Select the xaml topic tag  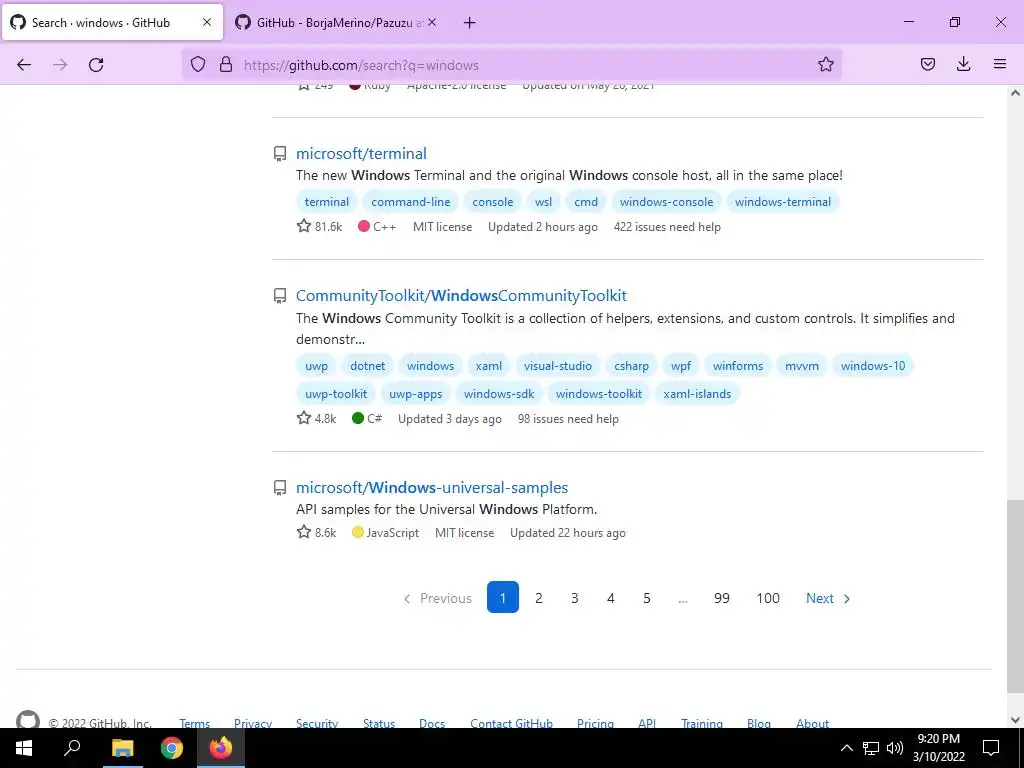[488, 366]
